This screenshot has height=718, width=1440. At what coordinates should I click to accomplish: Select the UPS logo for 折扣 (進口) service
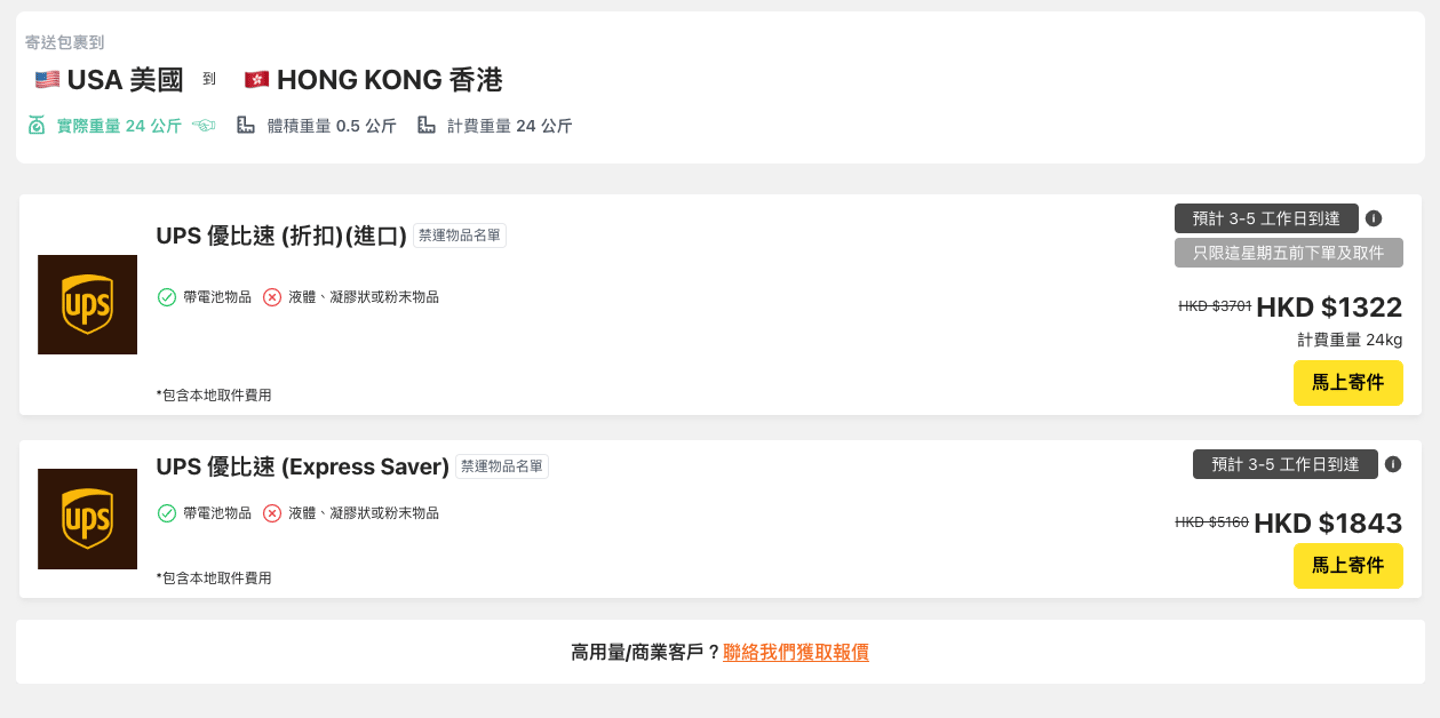(x=88, y=304)
